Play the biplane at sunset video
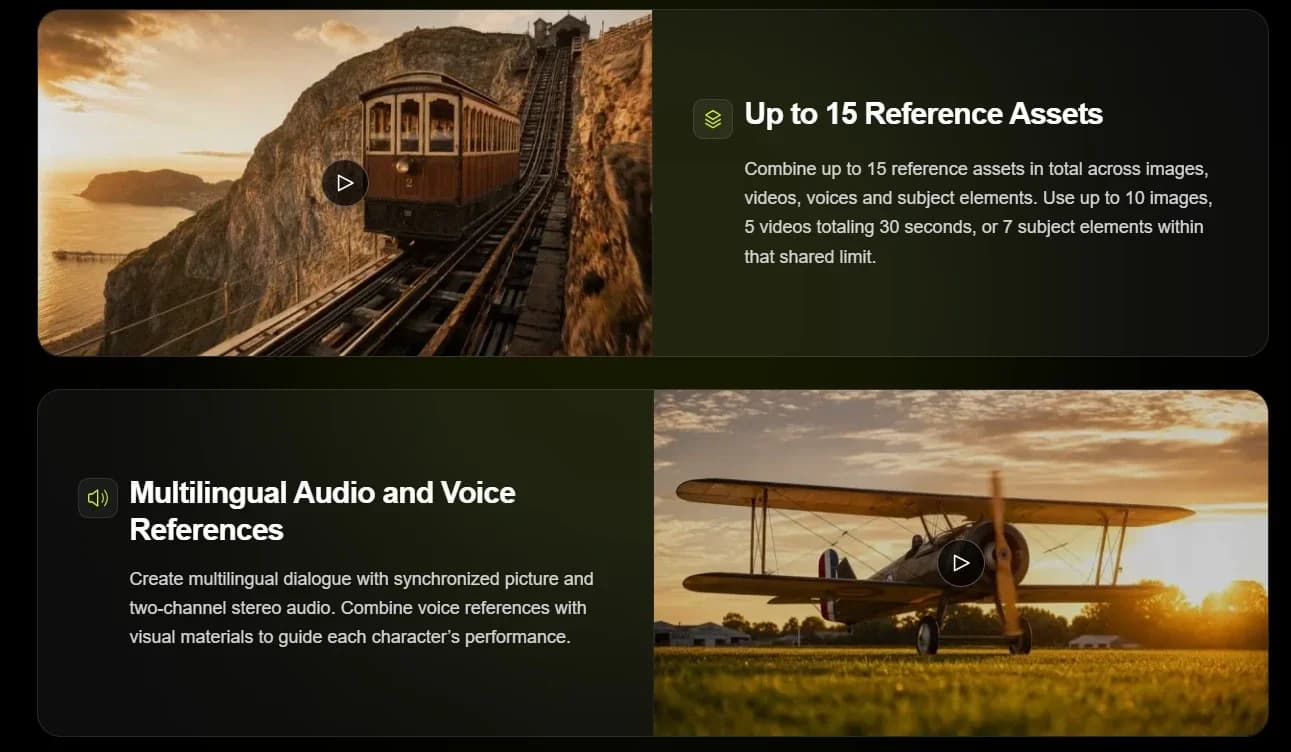This screenshot has height=752, width=1291. coord(961,563)
